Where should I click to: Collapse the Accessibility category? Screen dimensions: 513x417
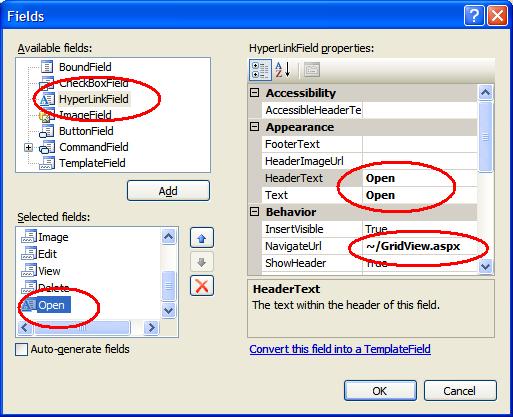tap(254, 92)
